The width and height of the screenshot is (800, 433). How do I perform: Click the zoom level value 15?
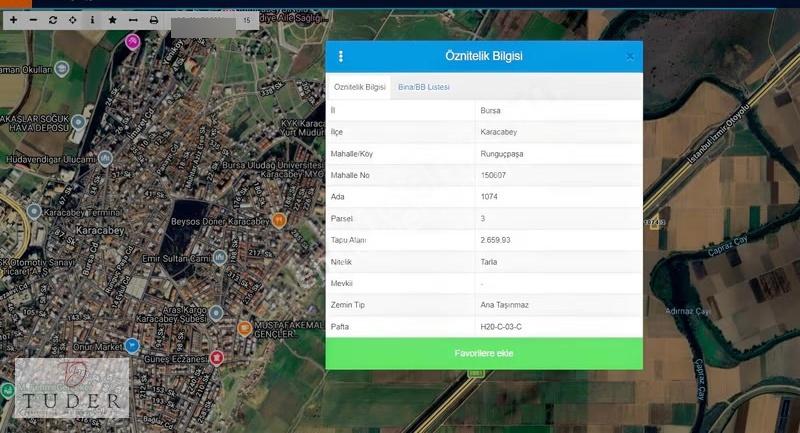point(247,20)
